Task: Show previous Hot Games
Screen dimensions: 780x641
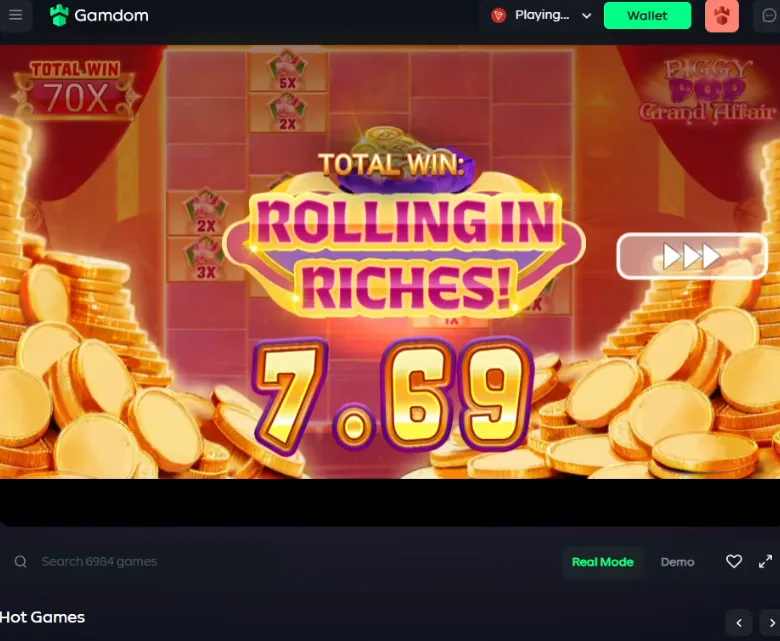Action: [739, 623]
